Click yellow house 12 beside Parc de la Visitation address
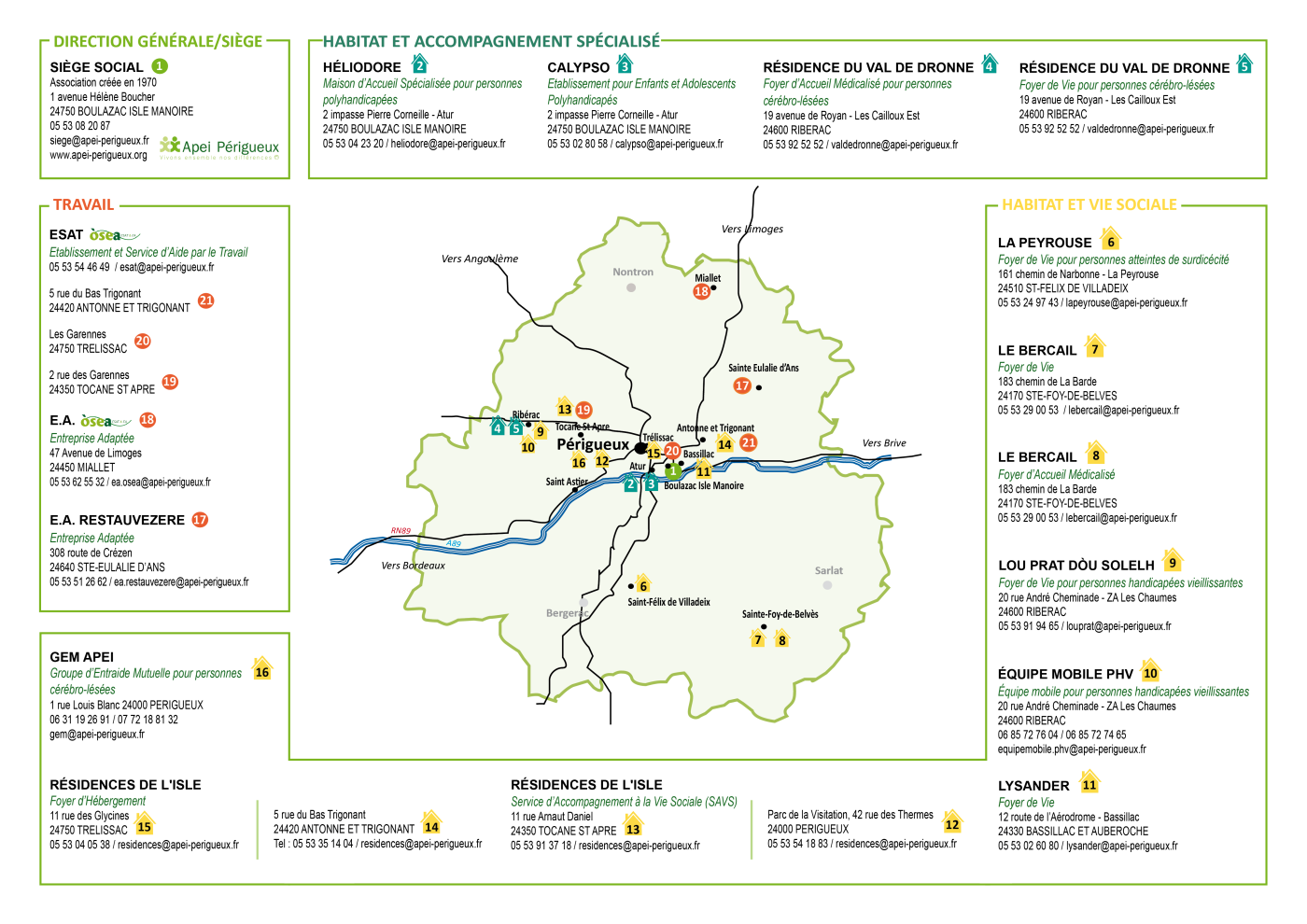This screenshot has width=1307, height=924. pos(952,822)
